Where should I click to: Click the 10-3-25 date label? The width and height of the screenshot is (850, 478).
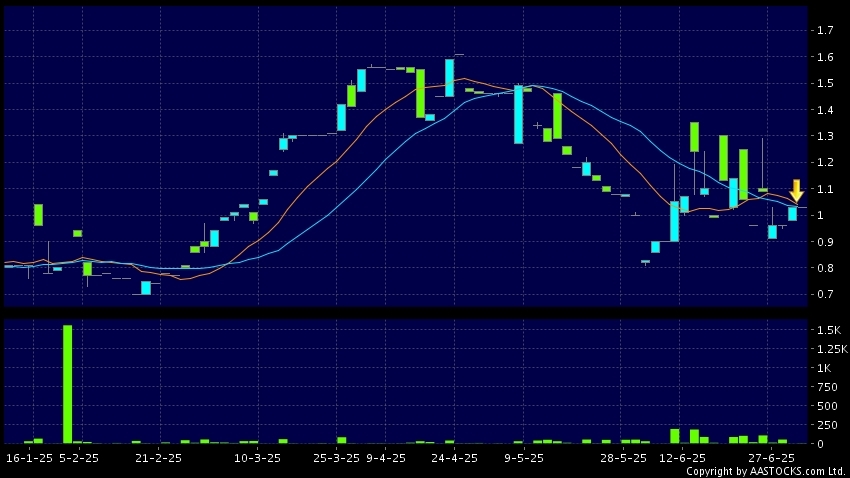click(x=257, y=458)
